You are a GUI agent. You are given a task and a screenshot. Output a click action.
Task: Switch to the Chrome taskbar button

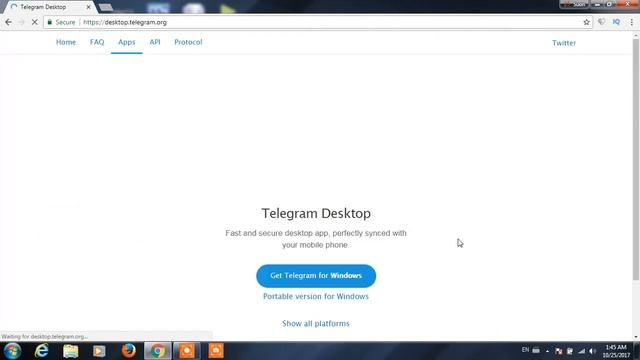pos(158,351)
